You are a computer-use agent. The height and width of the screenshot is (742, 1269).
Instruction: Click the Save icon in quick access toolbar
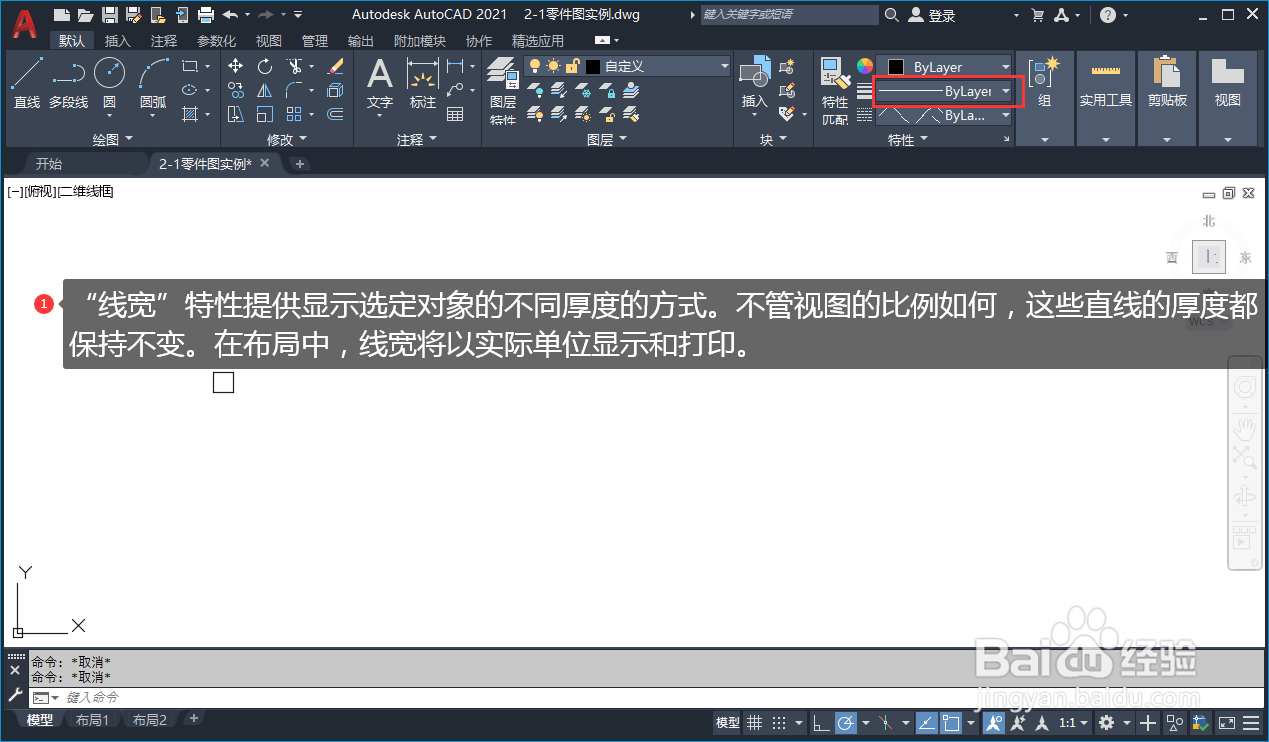click(108, 14)
